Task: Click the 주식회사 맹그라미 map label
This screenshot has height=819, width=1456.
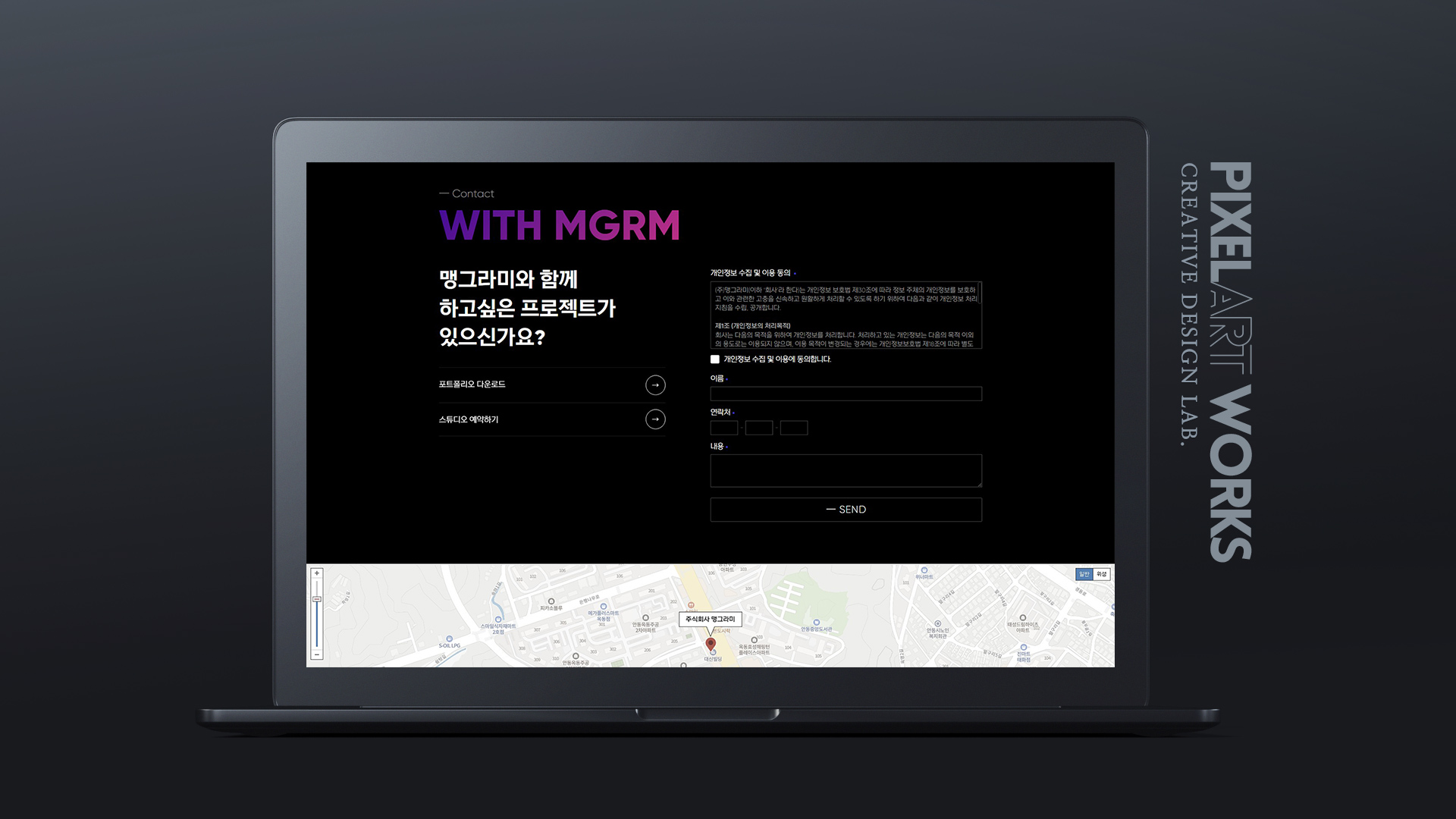Action: pos(711,619)
